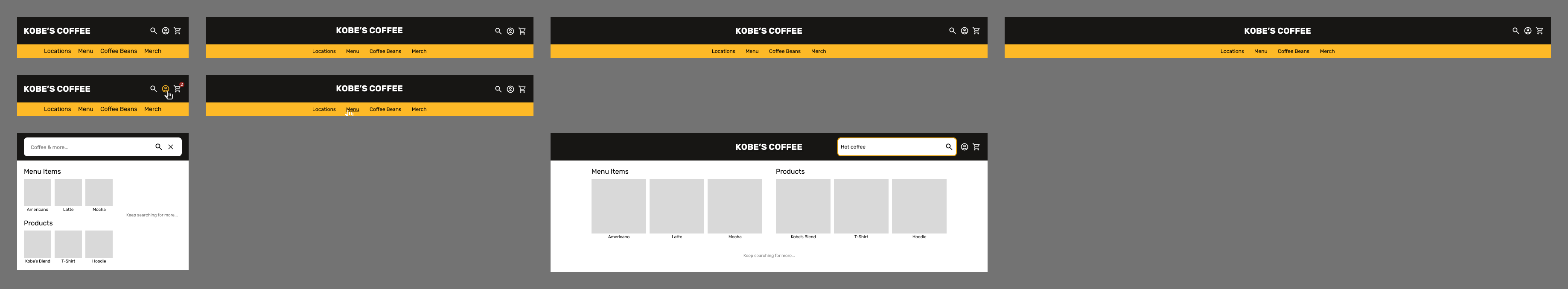Click the yellow highlighted account icon
Viewport: 1568px width, 289px height.
[x=166, y=89]
